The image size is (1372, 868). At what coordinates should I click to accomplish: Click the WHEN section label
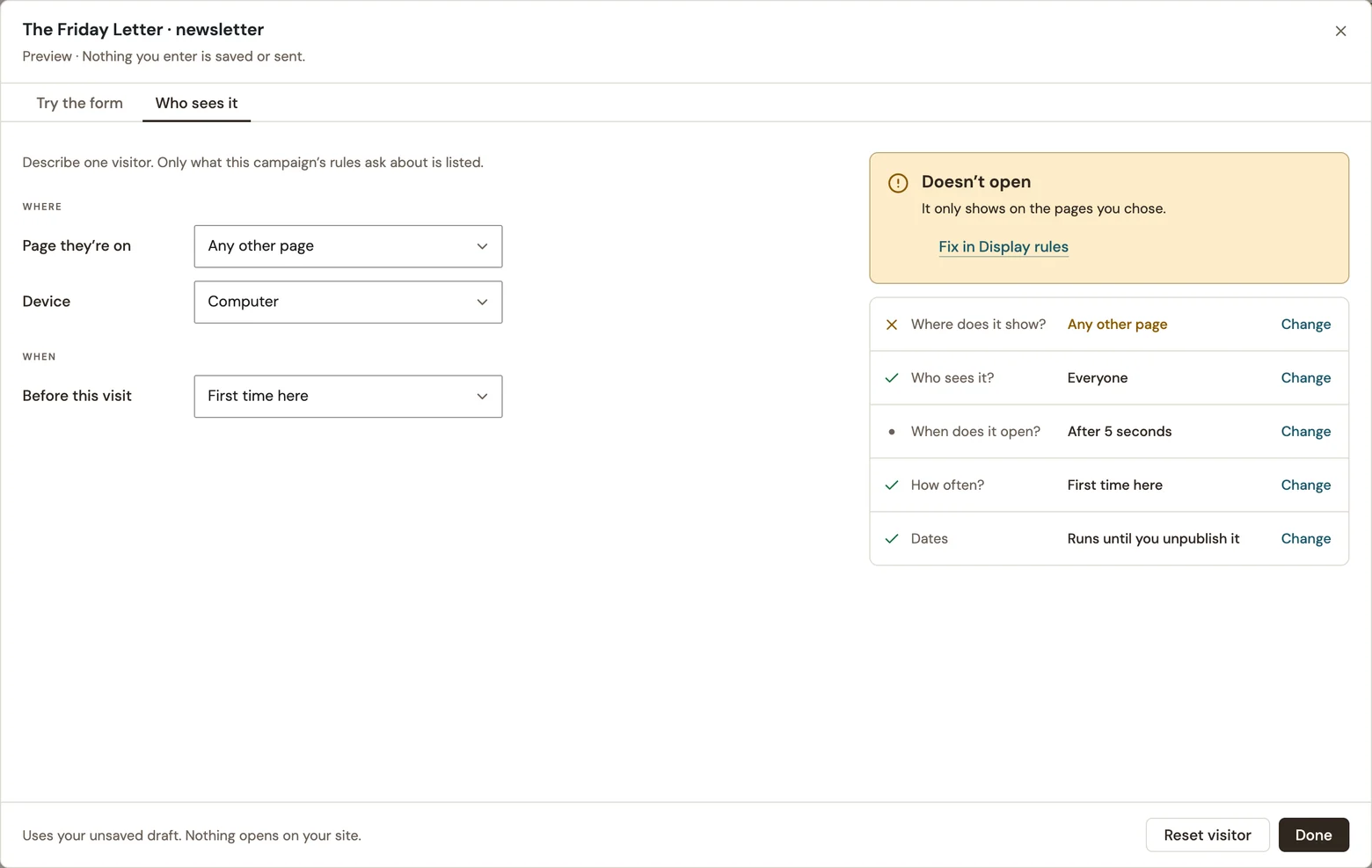40,357
